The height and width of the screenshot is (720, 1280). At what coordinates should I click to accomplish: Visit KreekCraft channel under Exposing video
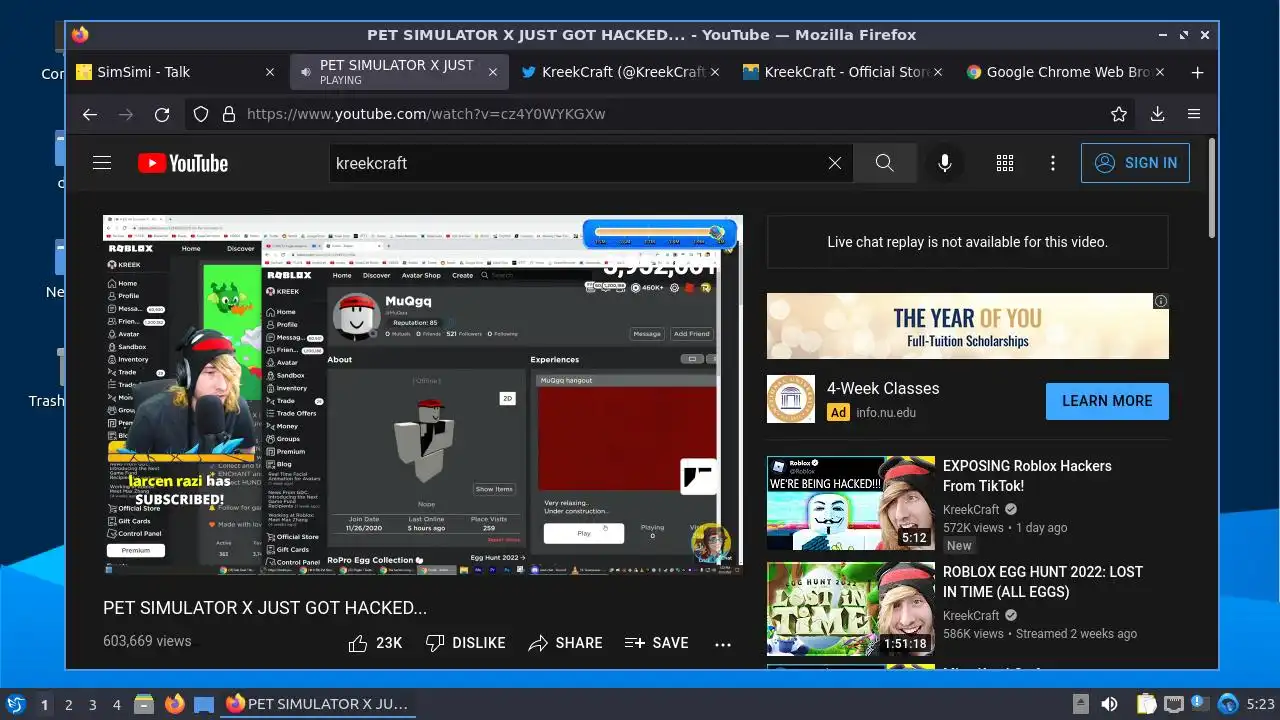(971, 510)
